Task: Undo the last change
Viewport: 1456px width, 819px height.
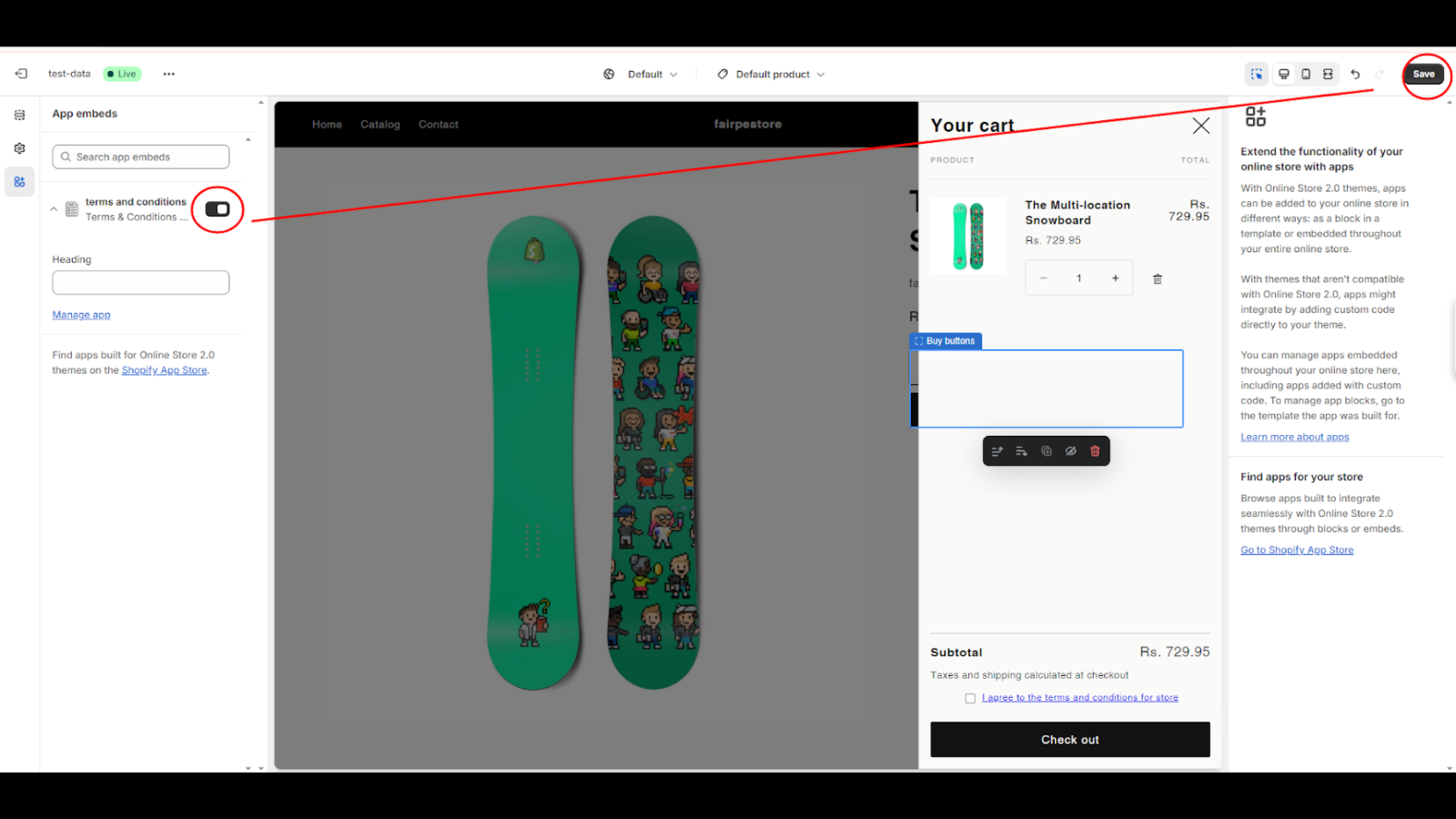Action: pyautogui.click(x=1356, y=74)
